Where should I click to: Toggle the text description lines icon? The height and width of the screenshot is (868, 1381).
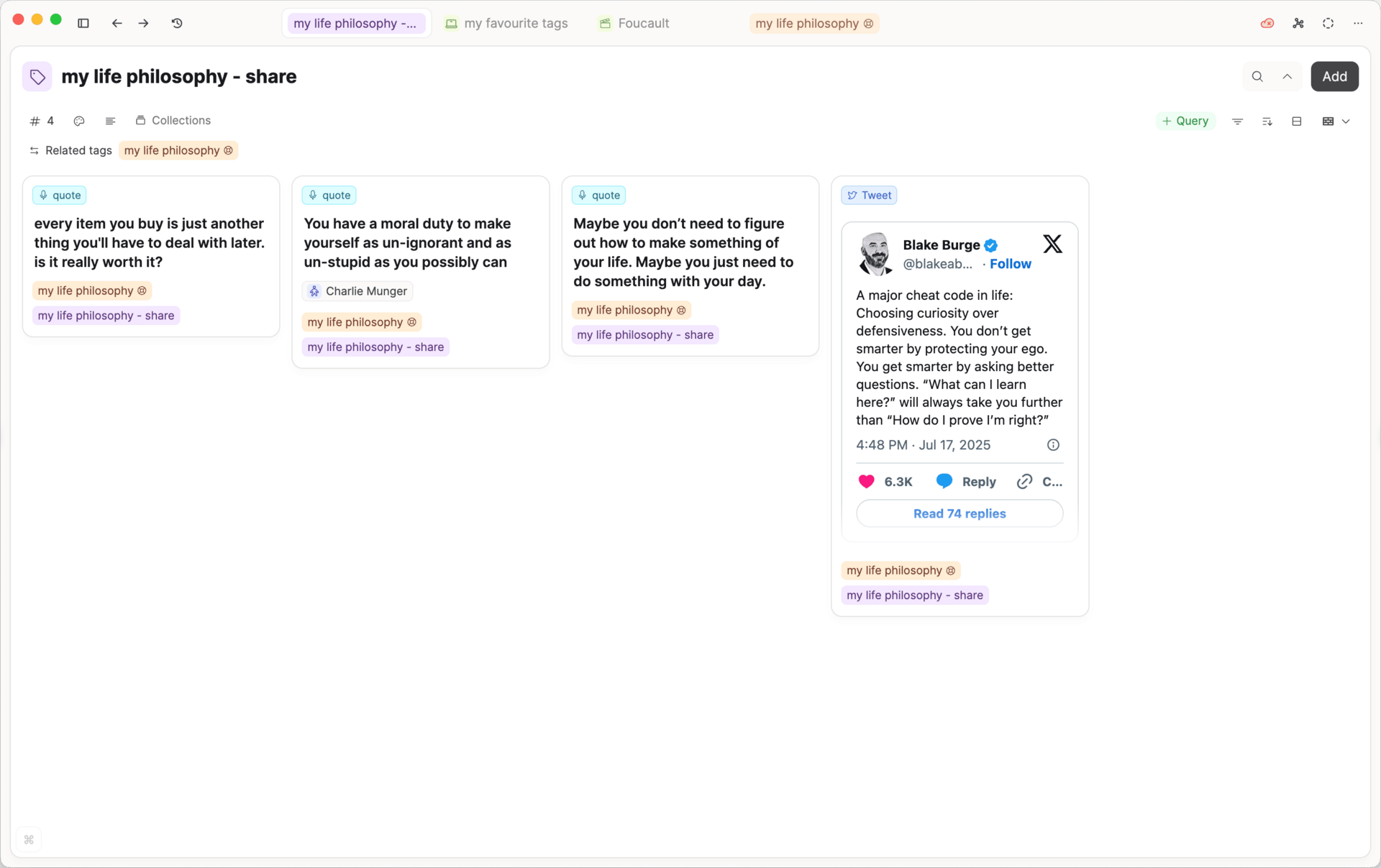coord(110,121)
